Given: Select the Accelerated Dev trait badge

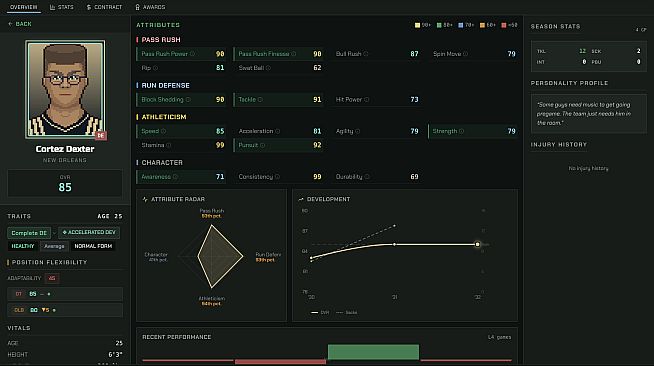Looking at the screenshot, I should coord(89,232).
